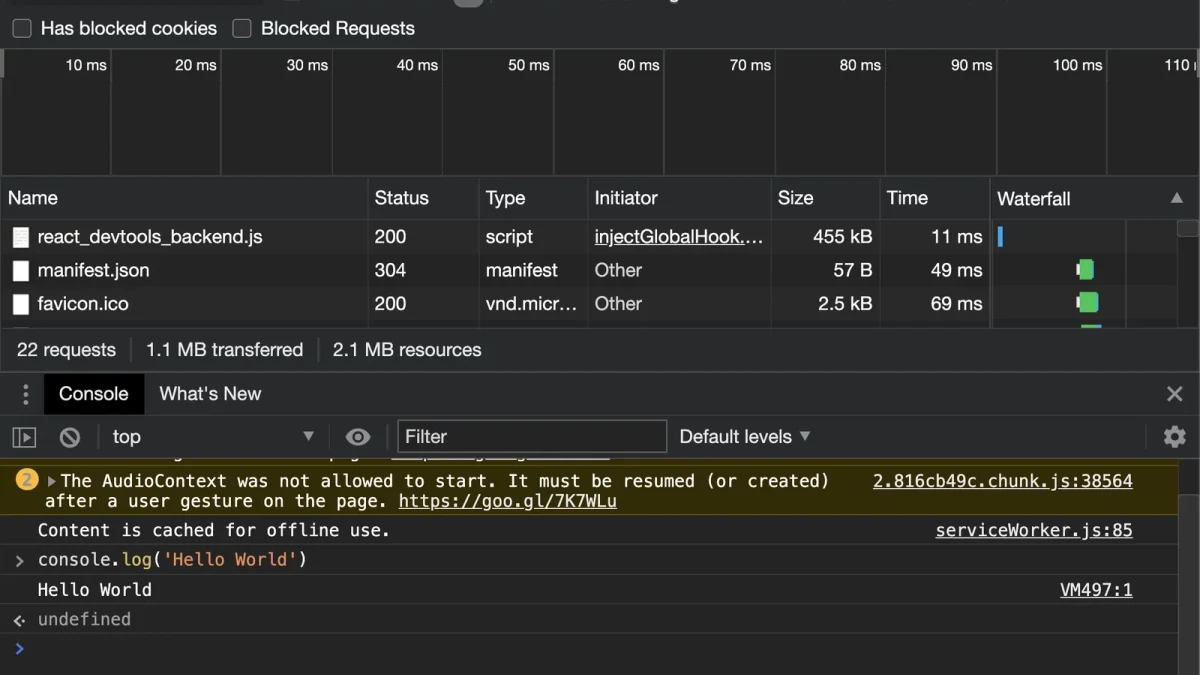Screen dimensions: 1200x675
Task: Click the yellow warning count badge
Action: [x=27, y=481]
